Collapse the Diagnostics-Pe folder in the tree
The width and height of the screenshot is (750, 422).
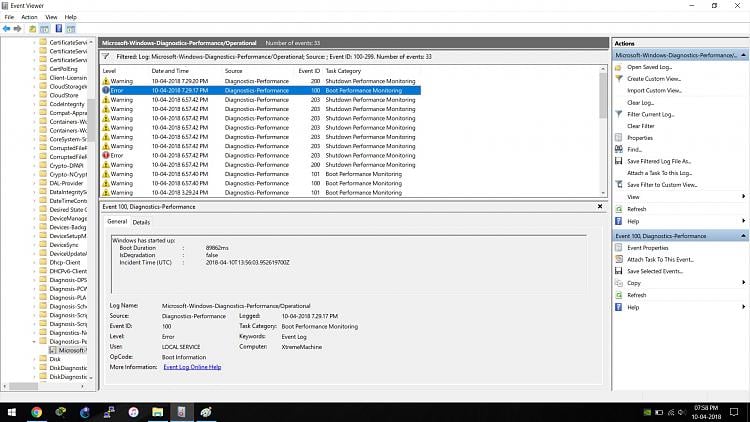[x=34, y=342]
